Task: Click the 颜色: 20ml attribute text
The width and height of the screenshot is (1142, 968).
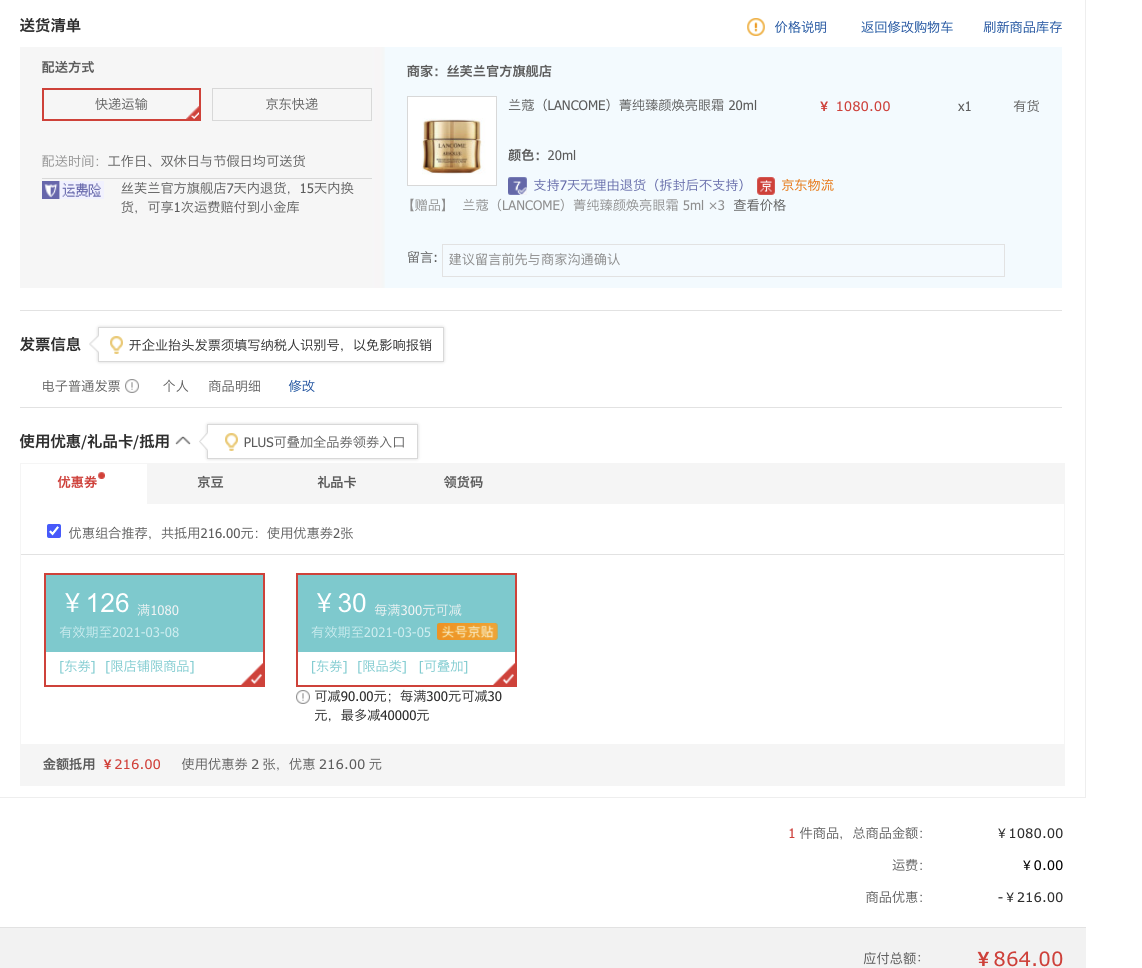Action: [542, 155]
